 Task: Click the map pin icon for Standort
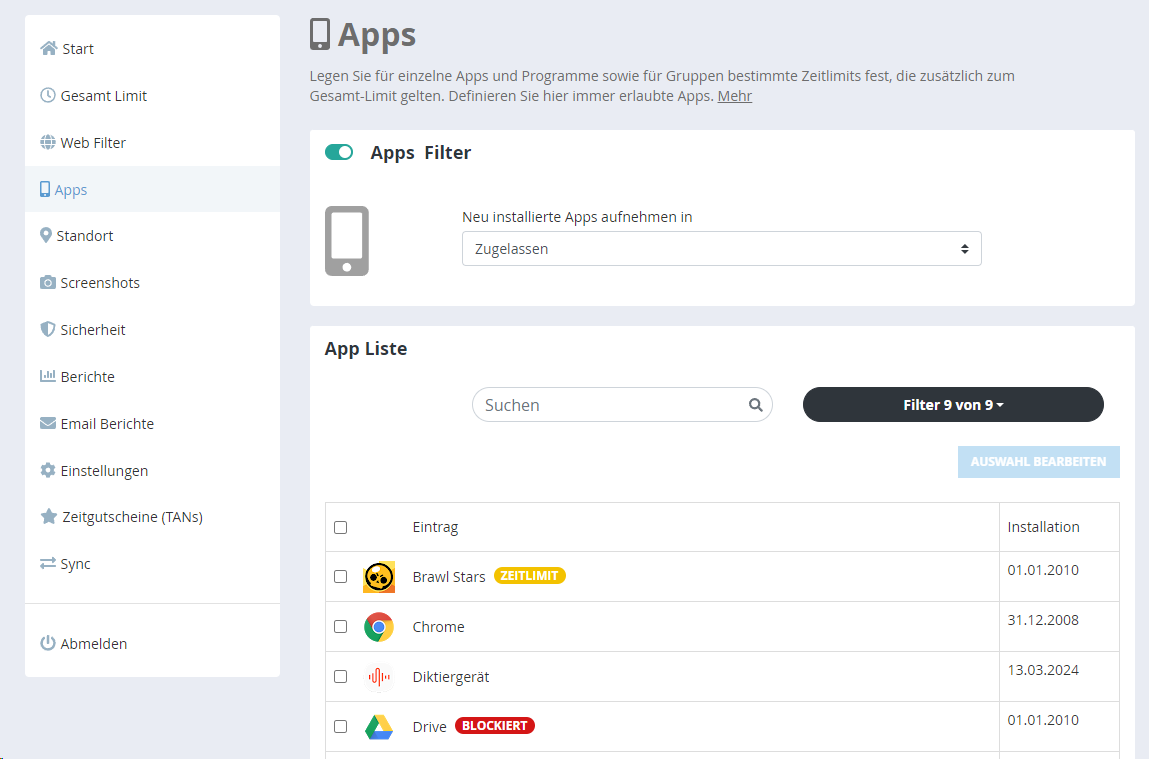pos(45,235)
